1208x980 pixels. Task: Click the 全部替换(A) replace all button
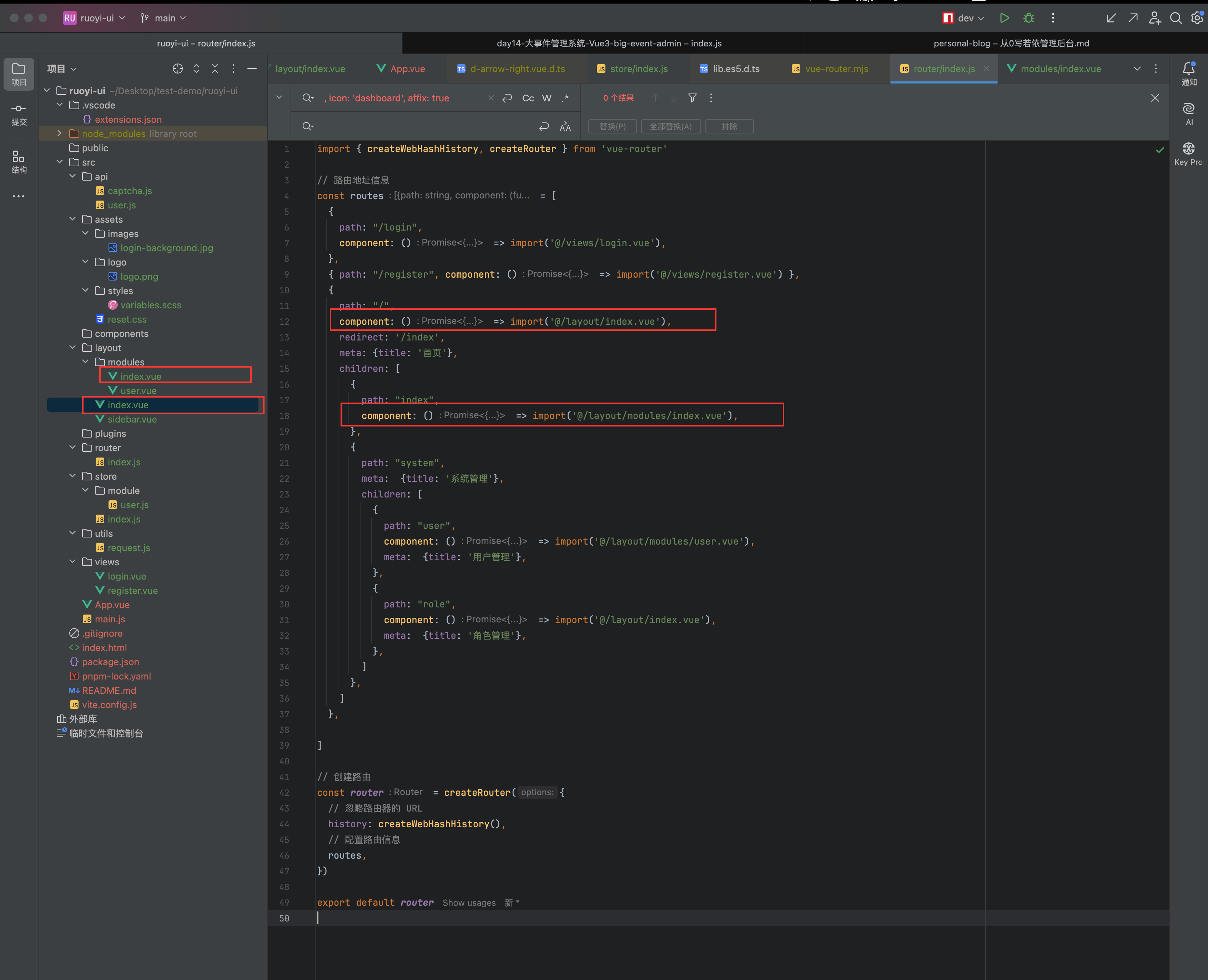click(670, 126)
